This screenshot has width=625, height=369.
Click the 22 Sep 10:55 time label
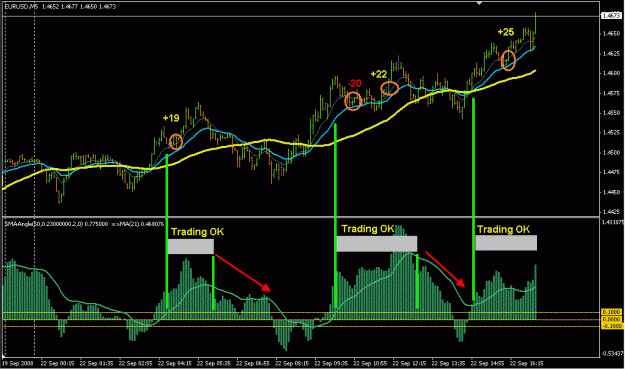click(x=370, y=363)
